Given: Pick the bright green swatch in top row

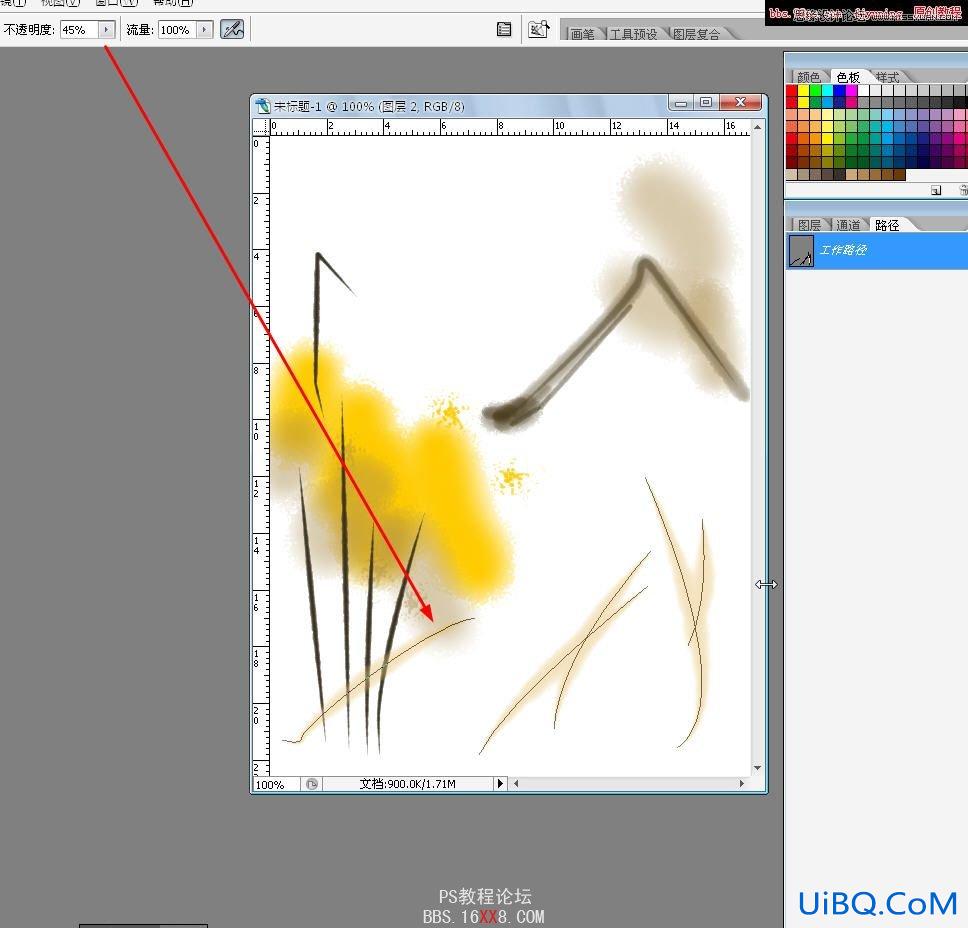Looking at the screenshot, I should 816,90.
